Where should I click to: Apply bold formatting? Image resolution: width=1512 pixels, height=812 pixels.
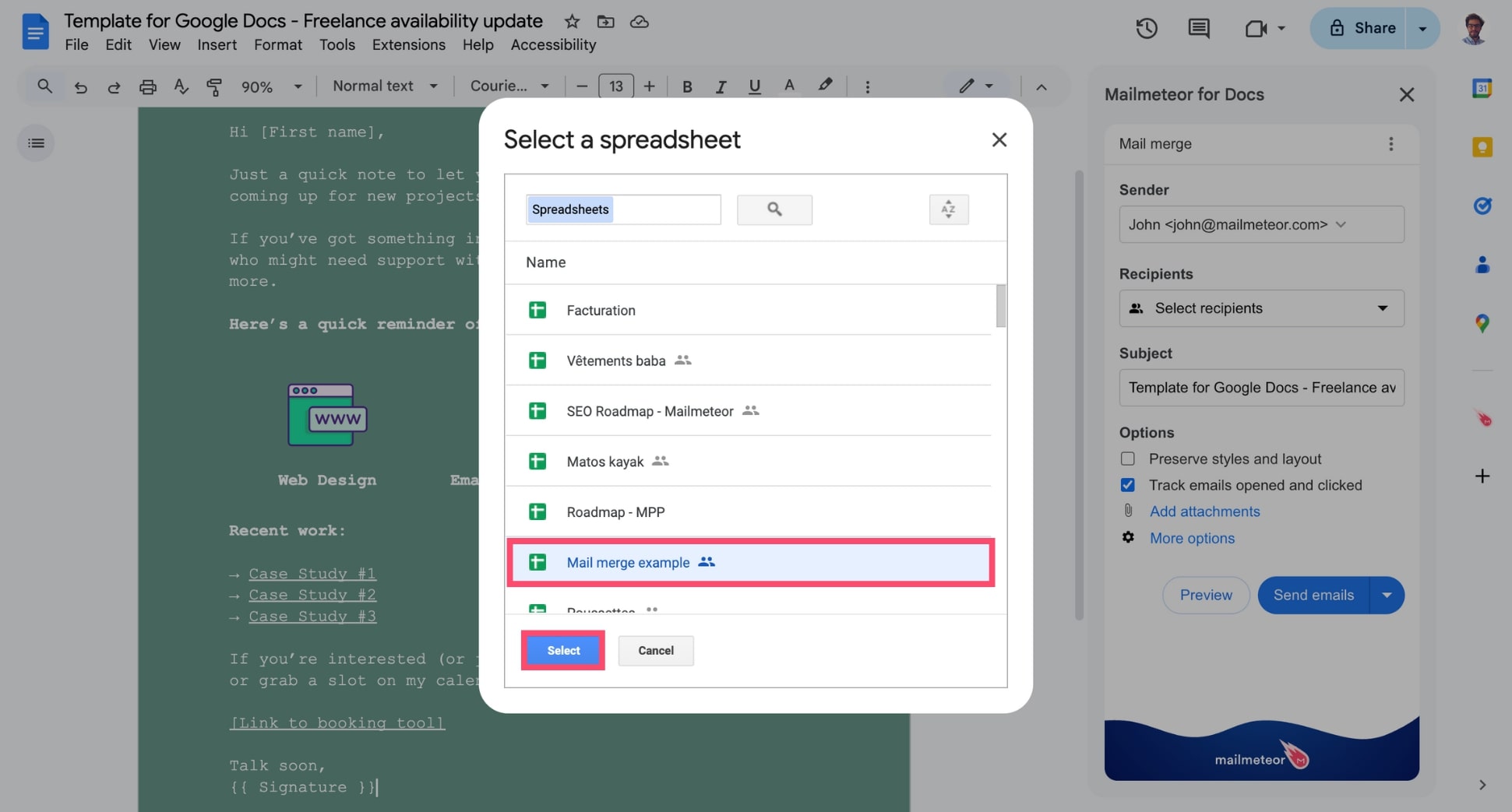[x=687, y=86]
